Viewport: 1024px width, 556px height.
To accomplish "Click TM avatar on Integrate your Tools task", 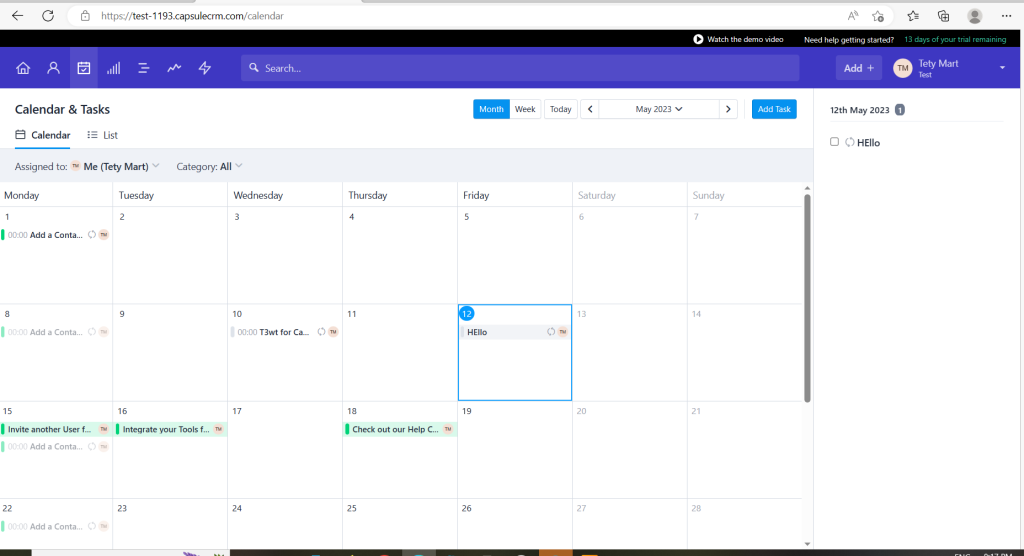I will coord(219,429).
